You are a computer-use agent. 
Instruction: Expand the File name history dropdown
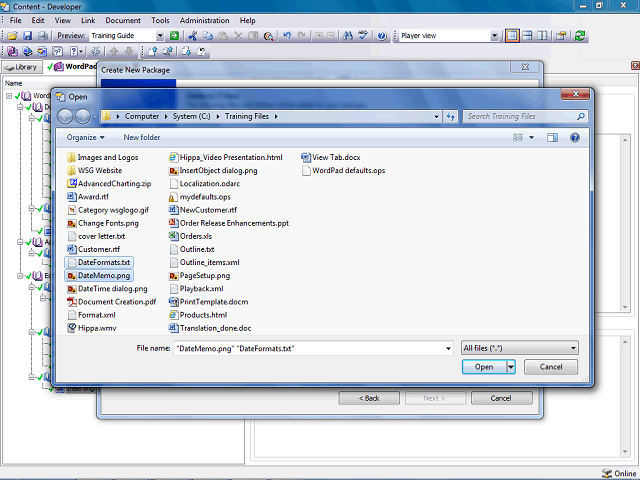448,348
